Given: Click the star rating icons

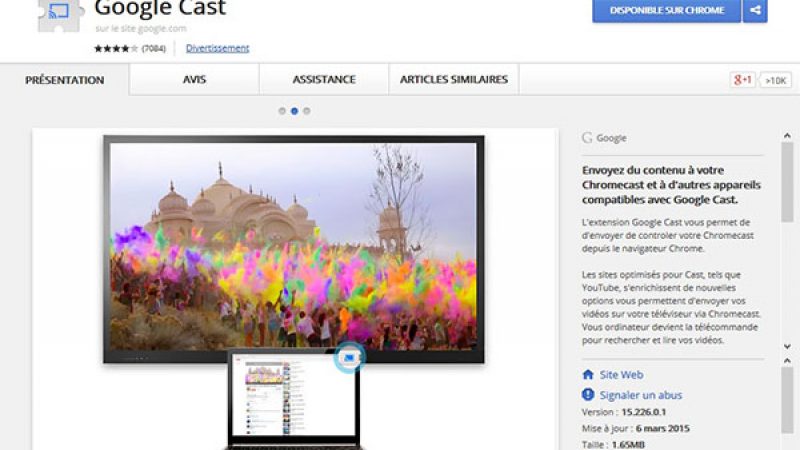Looking at the screenshot, I should [116, 48].
